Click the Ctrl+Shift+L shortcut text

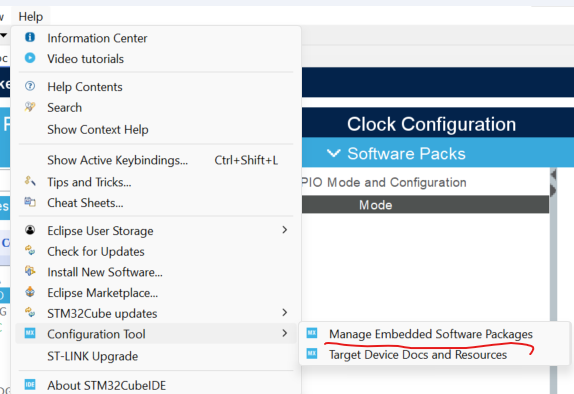pyautogui.click(x=246, y=160)
